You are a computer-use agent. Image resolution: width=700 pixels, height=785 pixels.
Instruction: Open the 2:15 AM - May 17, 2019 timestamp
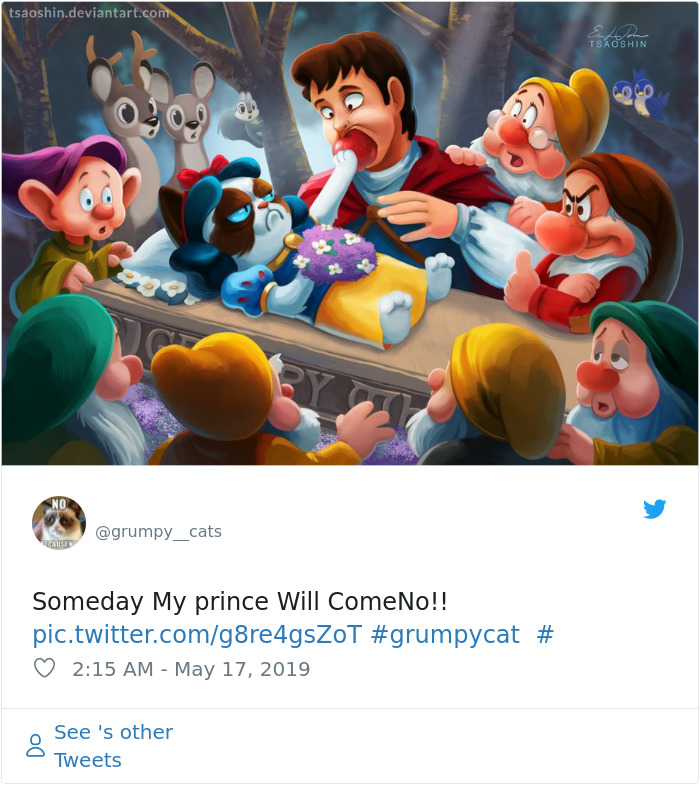point(191,669)
